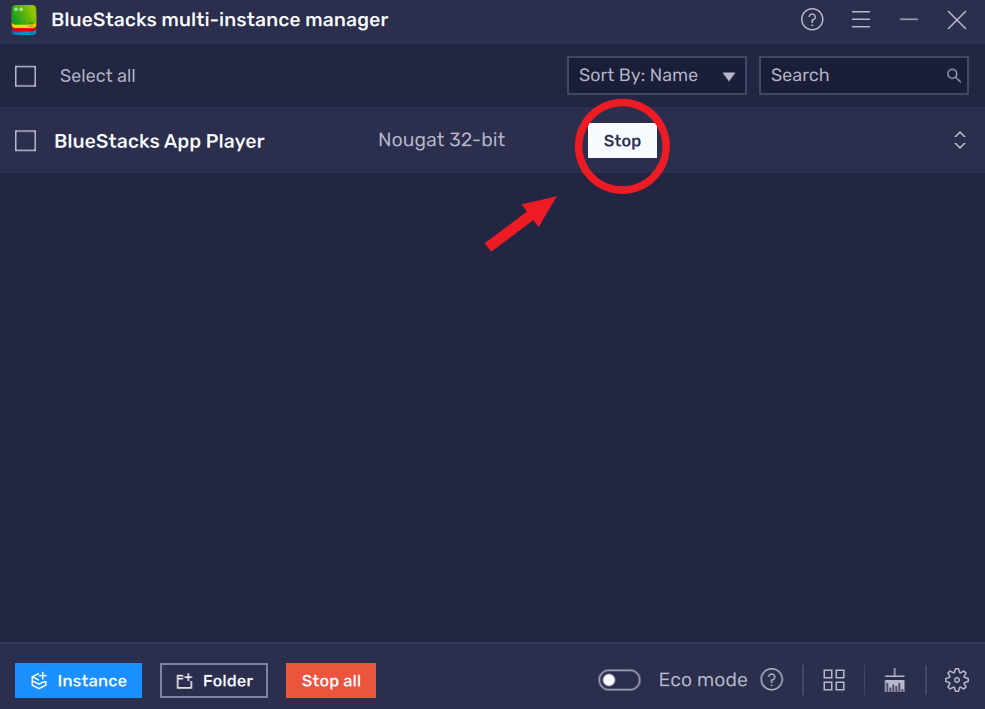Expand BlueStacks App Player row arrows

click(x=959, y=140)
